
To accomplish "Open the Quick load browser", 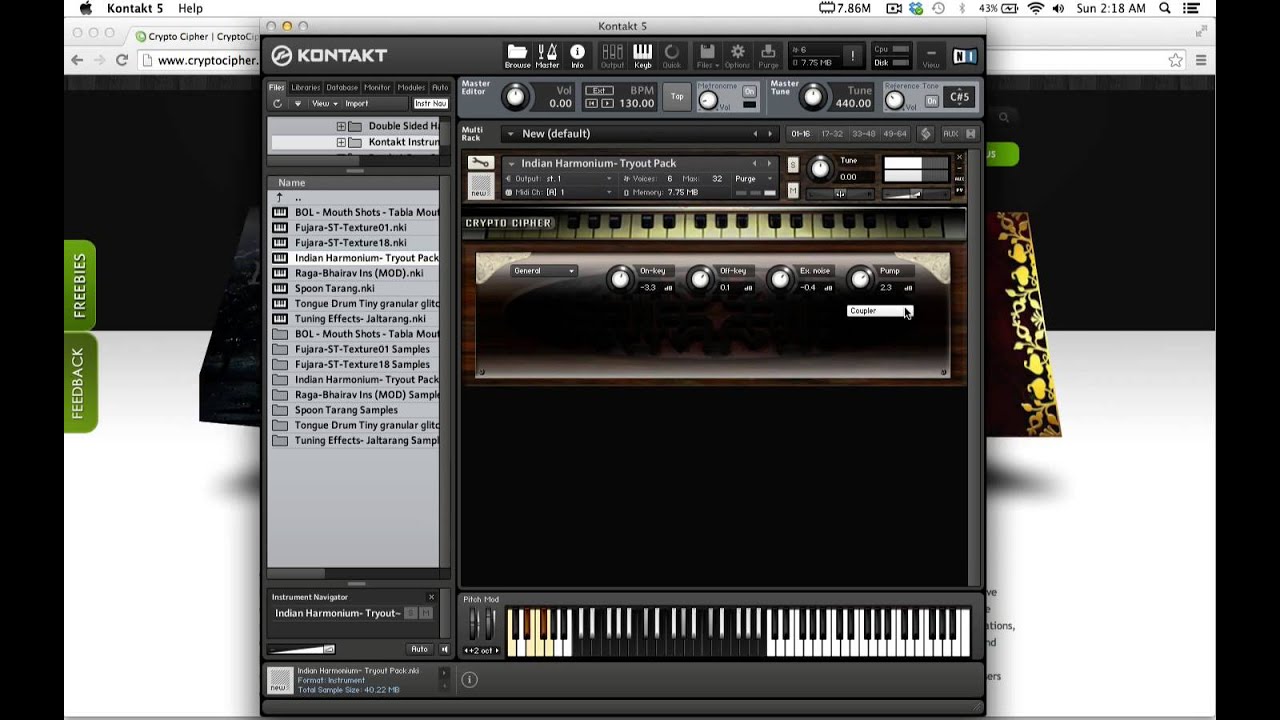I will (x=671, y=56).
